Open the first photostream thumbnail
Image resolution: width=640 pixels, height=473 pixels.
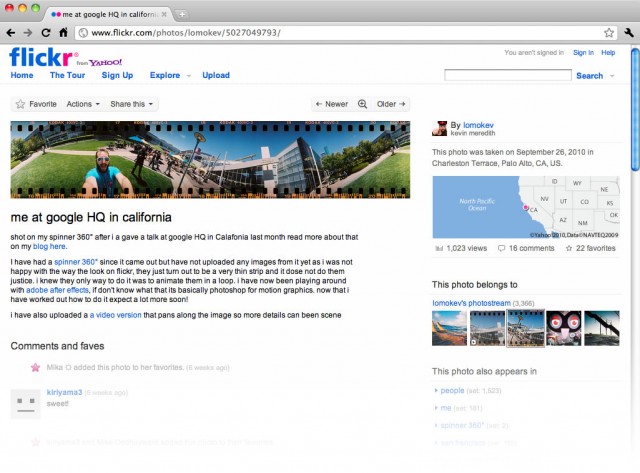pos(449,328)
